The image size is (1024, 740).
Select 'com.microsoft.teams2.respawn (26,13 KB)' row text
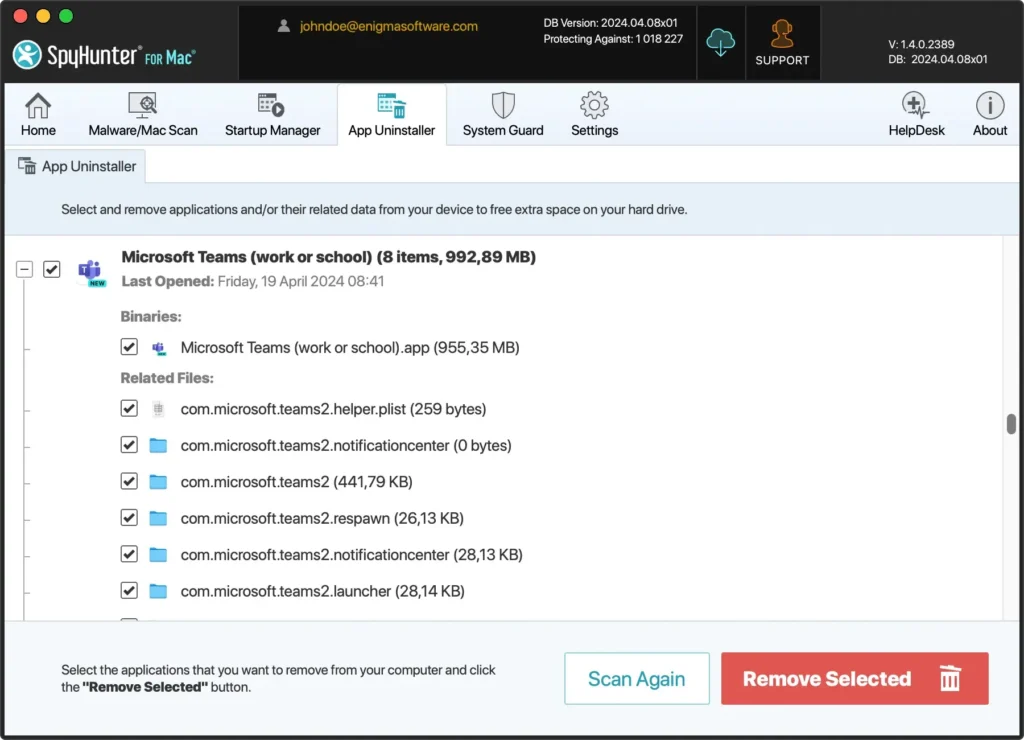(x=322, y=519)
